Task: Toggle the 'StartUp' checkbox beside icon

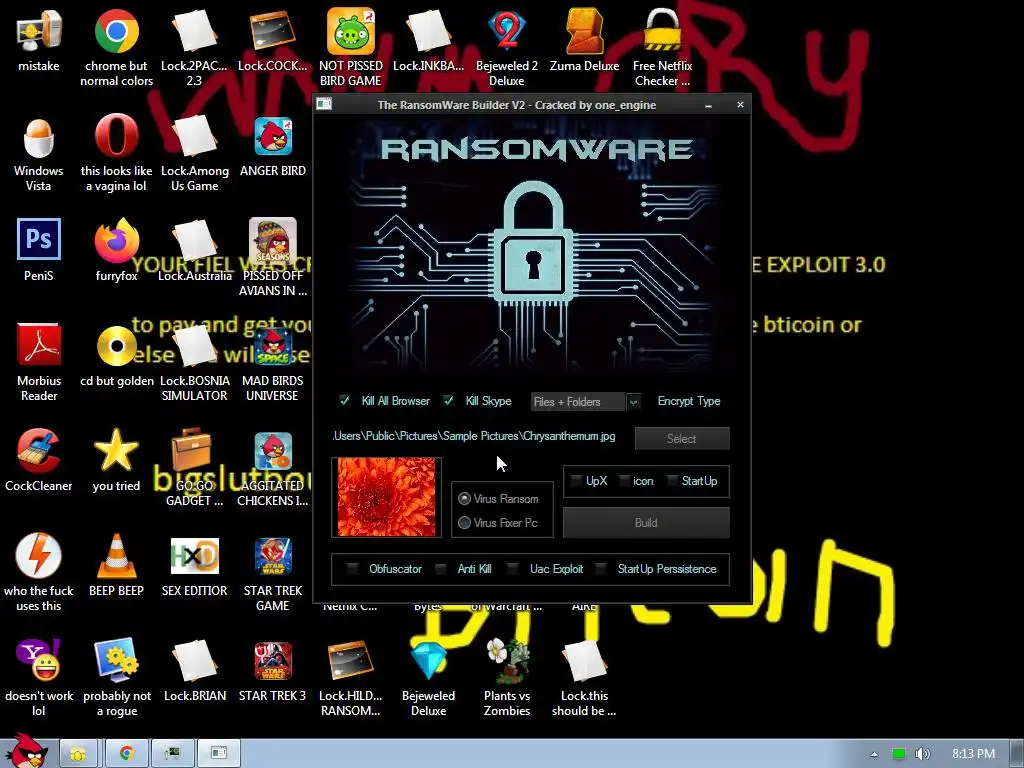Action: (x=672, y=481)
